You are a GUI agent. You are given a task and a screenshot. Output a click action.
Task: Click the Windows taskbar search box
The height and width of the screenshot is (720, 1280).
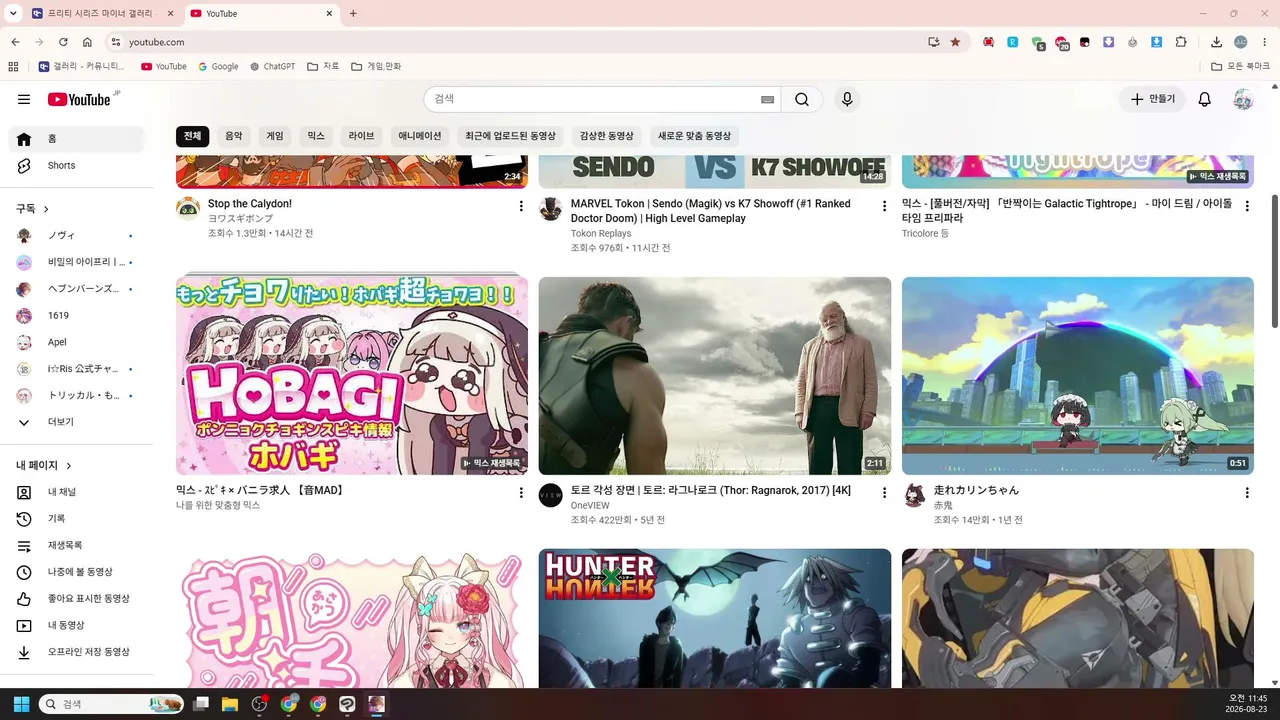pos(111,704)
